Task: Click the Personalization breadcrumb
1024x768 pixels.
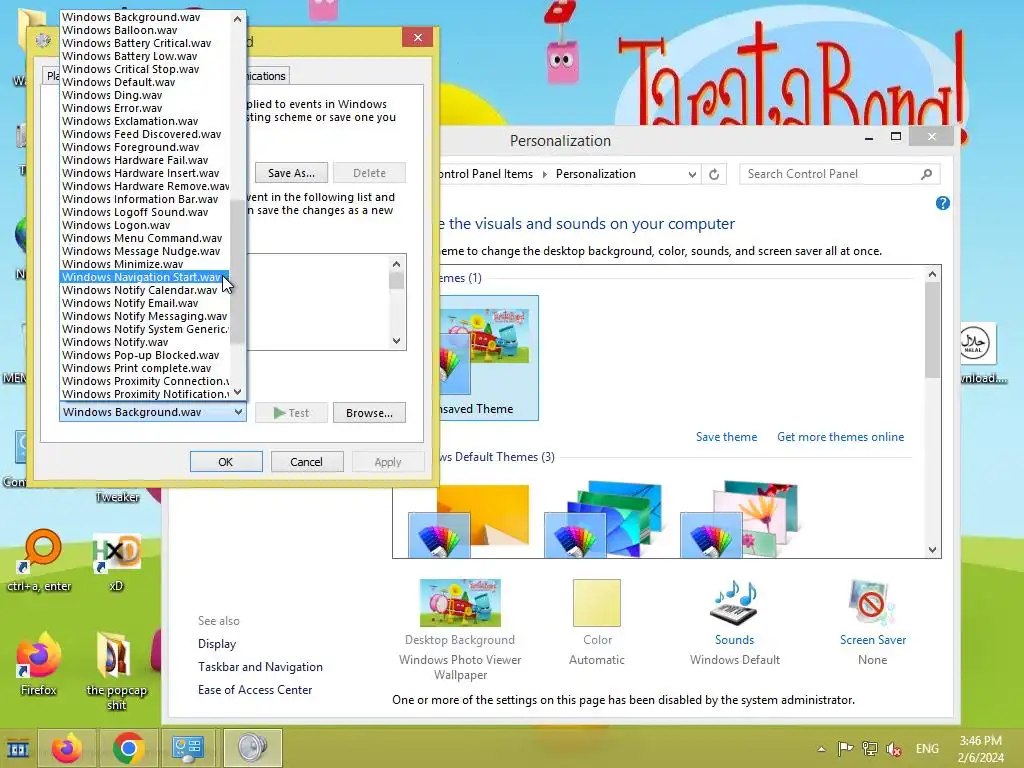Action: point(596,174)
